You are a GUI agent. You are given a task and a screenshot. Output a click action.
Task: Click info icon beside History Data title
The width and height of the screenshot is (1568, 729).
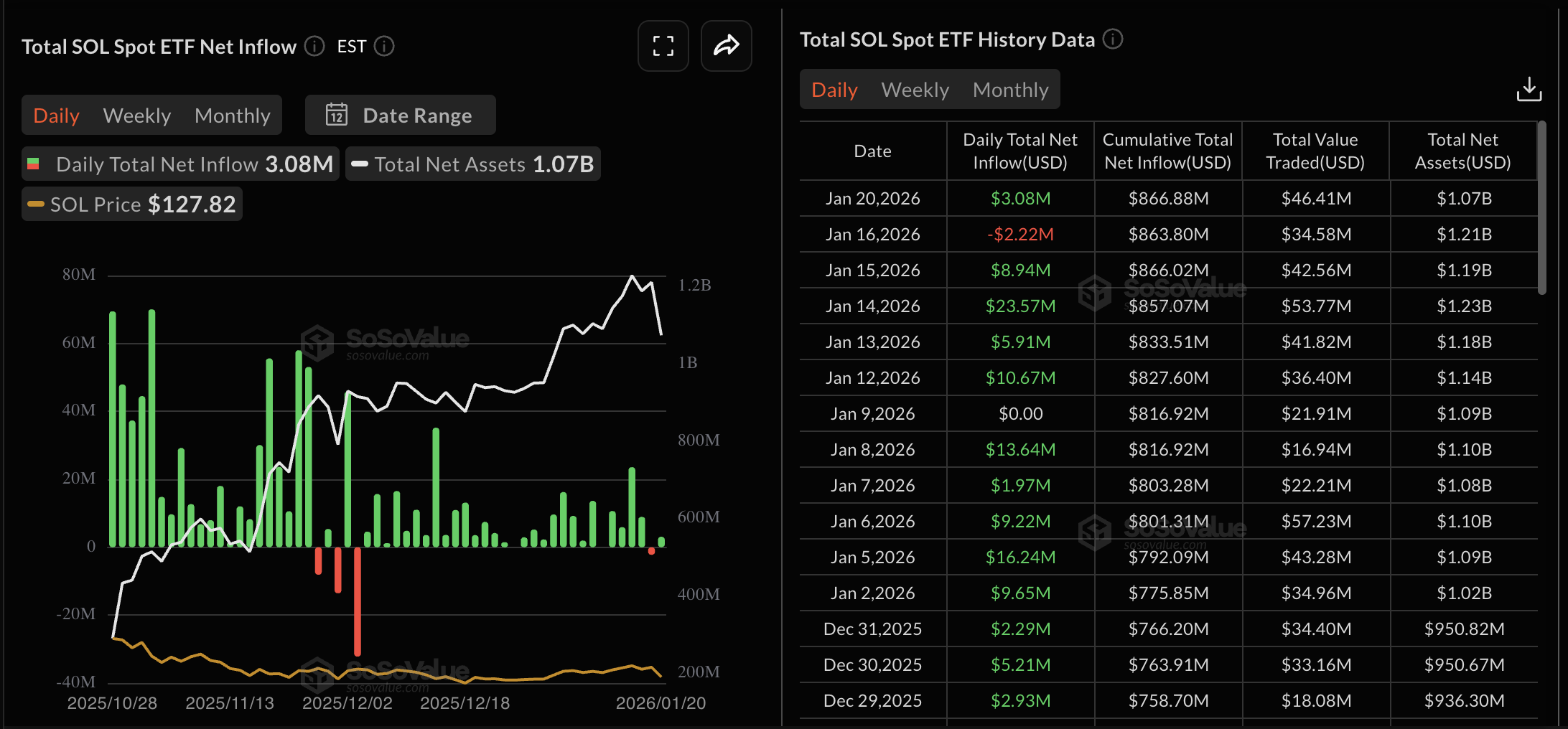1113,39
